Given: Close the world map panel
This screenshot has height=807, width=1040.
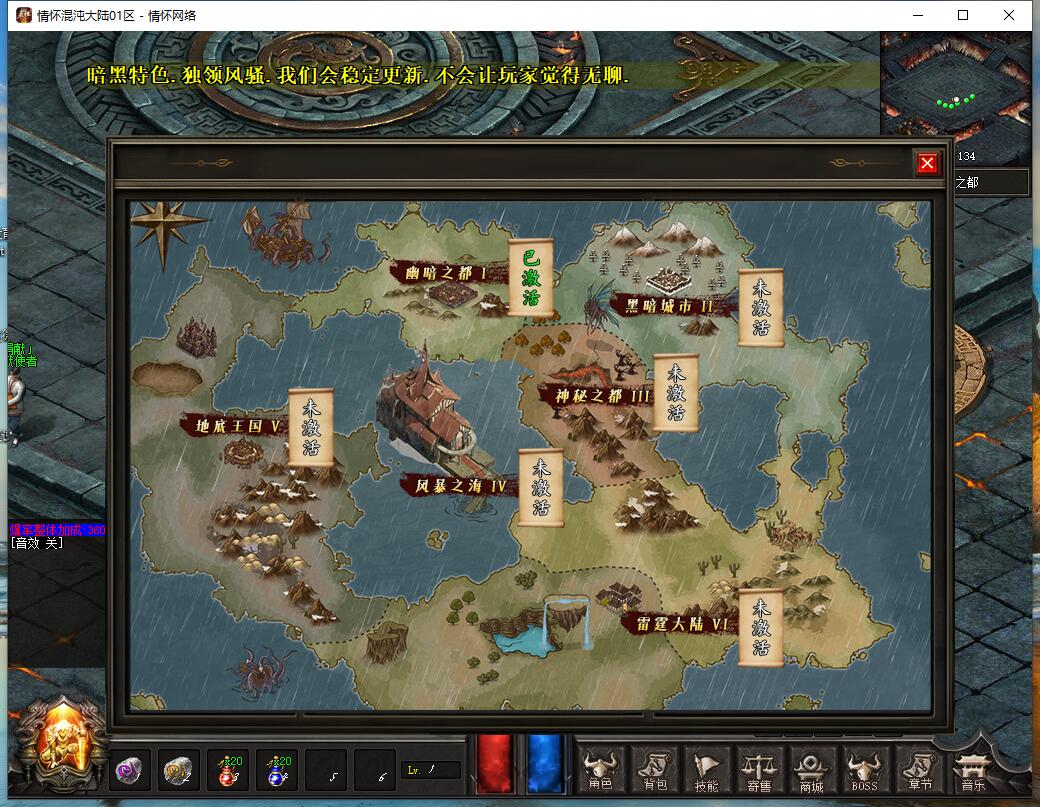Looking at the screenshot, I should [x=927, y=163].
